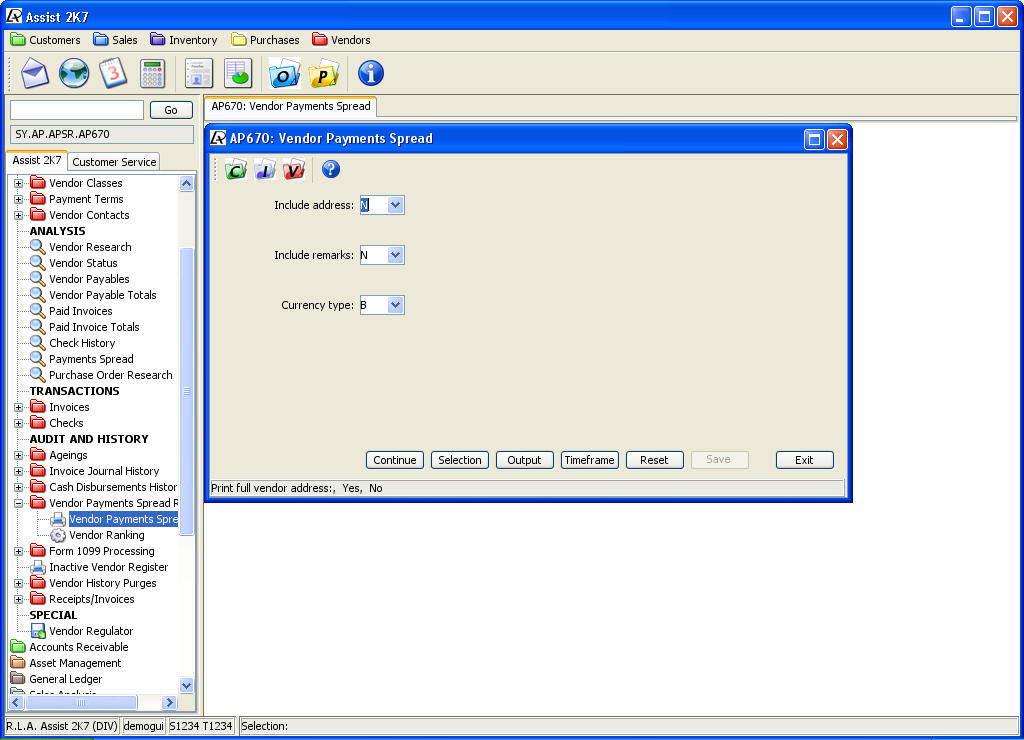
Task: Switch to the Customer Service tab
Action: pos(114,162)
